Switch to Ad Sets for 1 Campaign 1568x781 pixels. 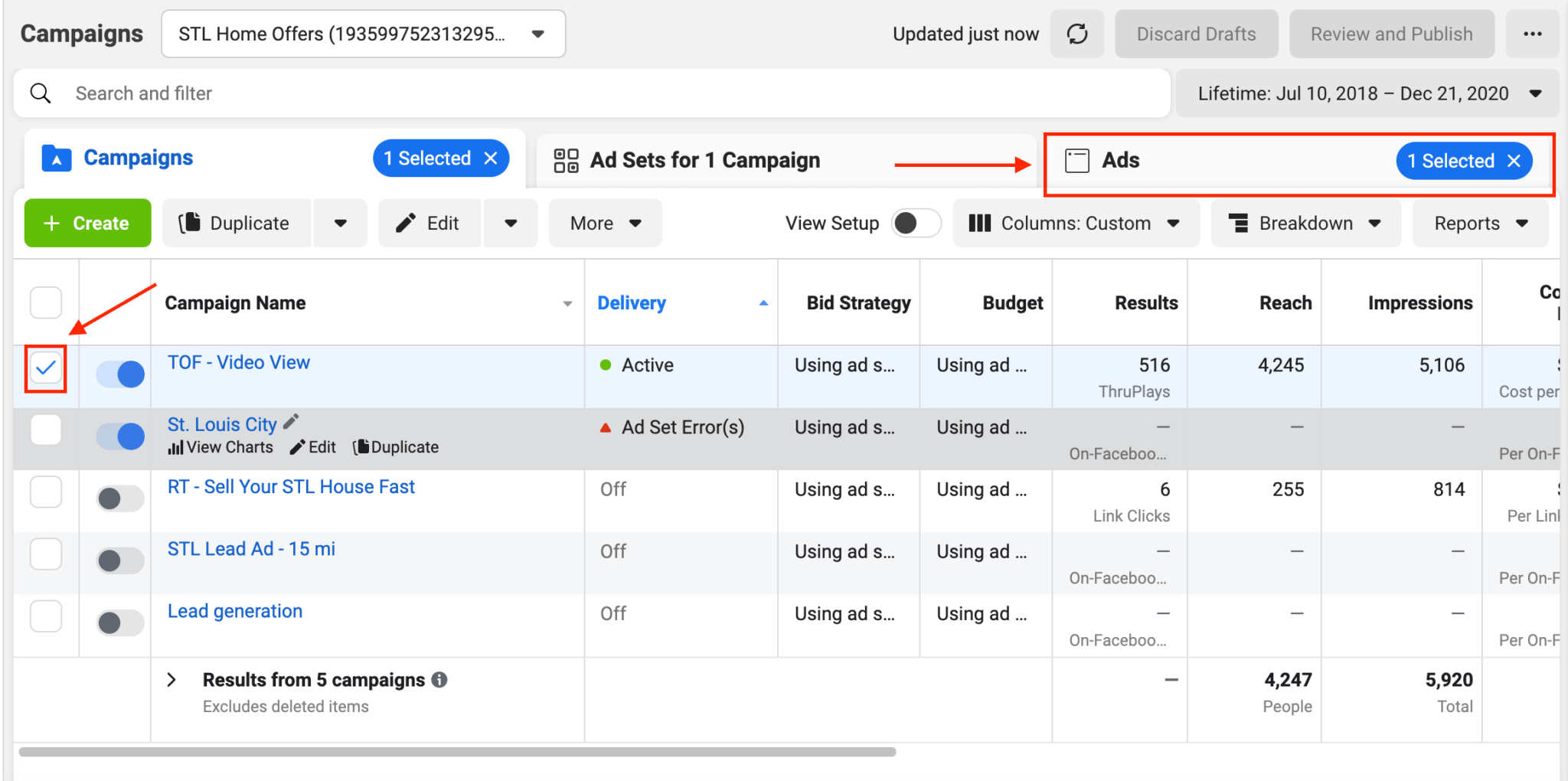(x=704, y=160)
